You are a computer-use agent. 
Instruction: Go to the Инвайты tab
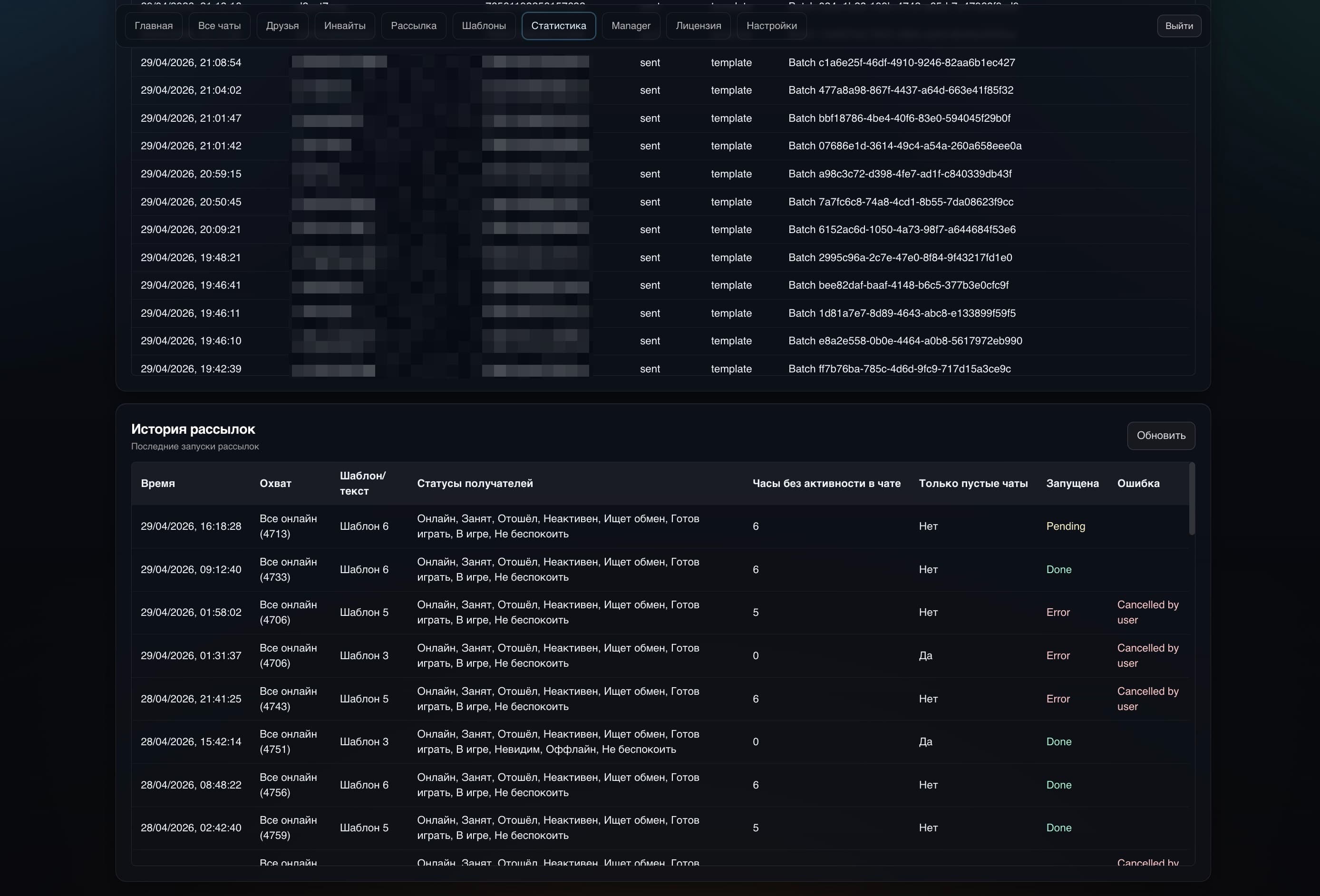point(345,26)
